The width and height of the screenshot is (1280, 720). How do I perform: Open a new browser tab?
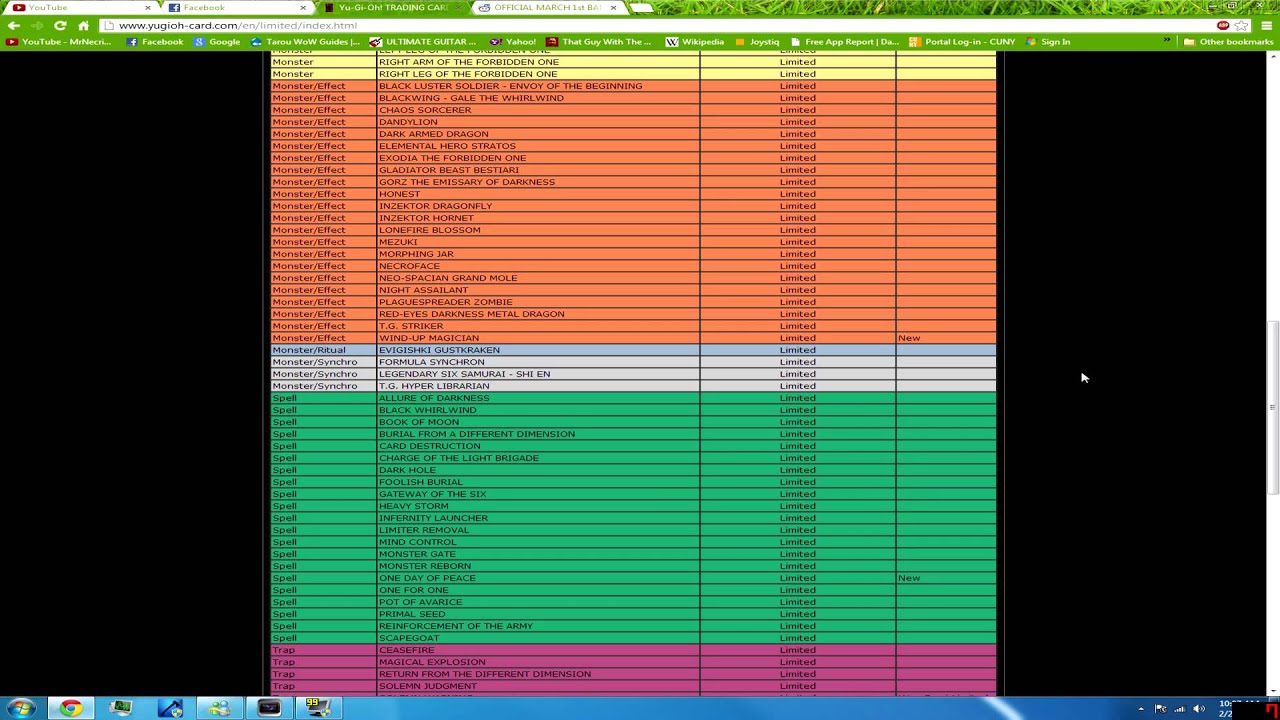pyautogui.click(x=641, y=7)
